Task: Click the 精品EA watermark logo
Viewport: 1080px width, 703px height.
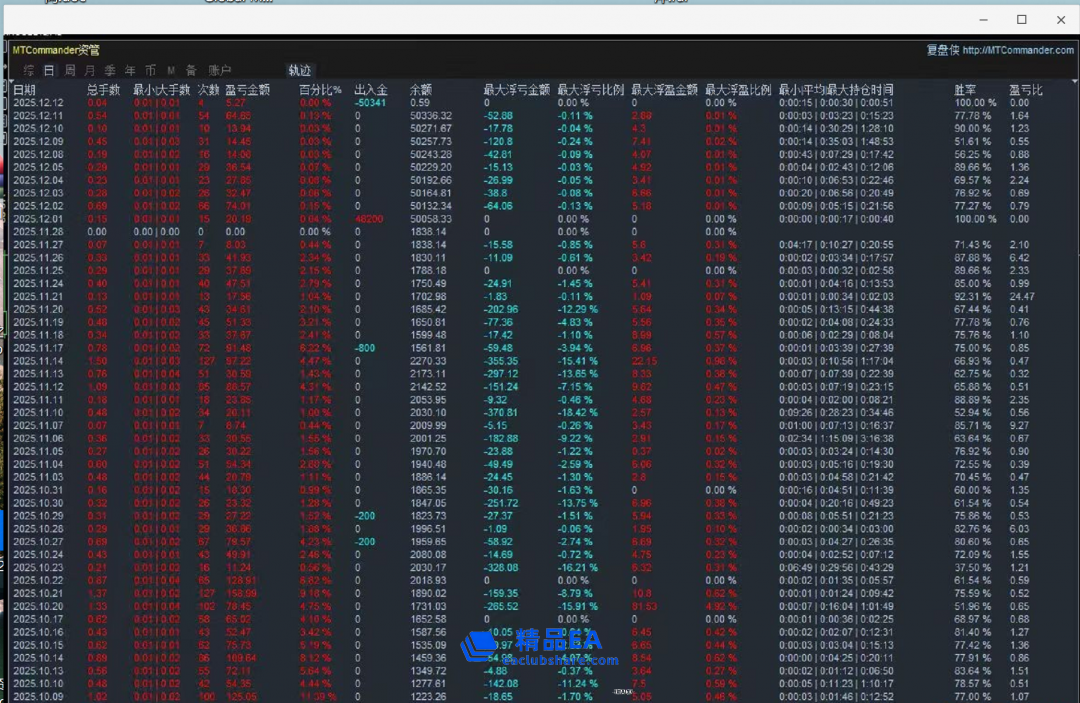Action: tap(540, 647)
